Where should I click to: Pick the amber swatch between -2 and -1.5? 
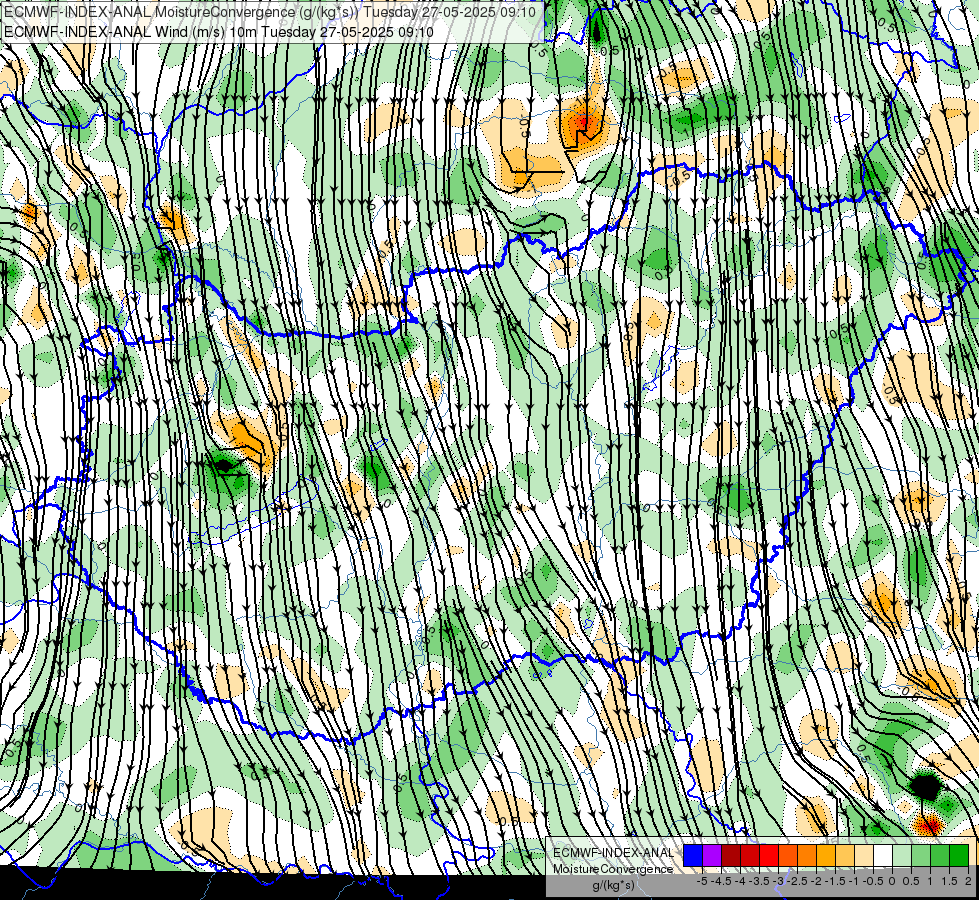coord(826,856)
